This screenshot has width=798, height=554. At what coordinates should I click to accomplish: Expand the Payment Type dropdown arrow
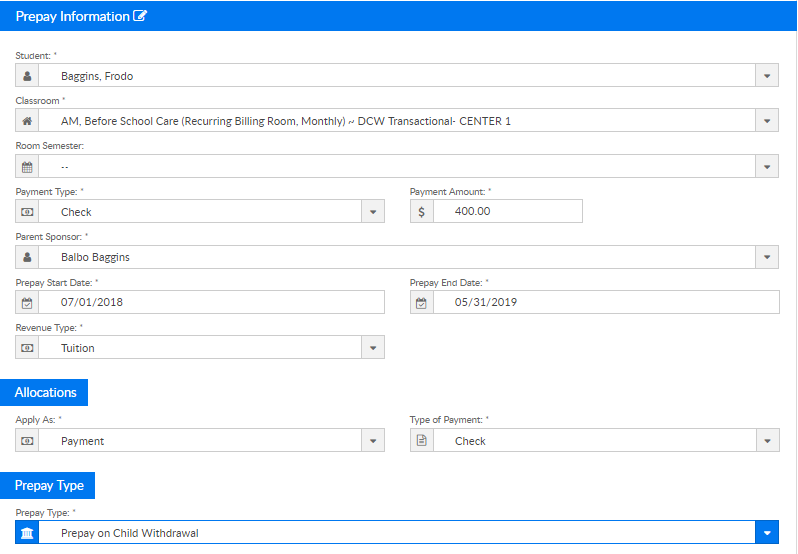[x=373, y=212]
